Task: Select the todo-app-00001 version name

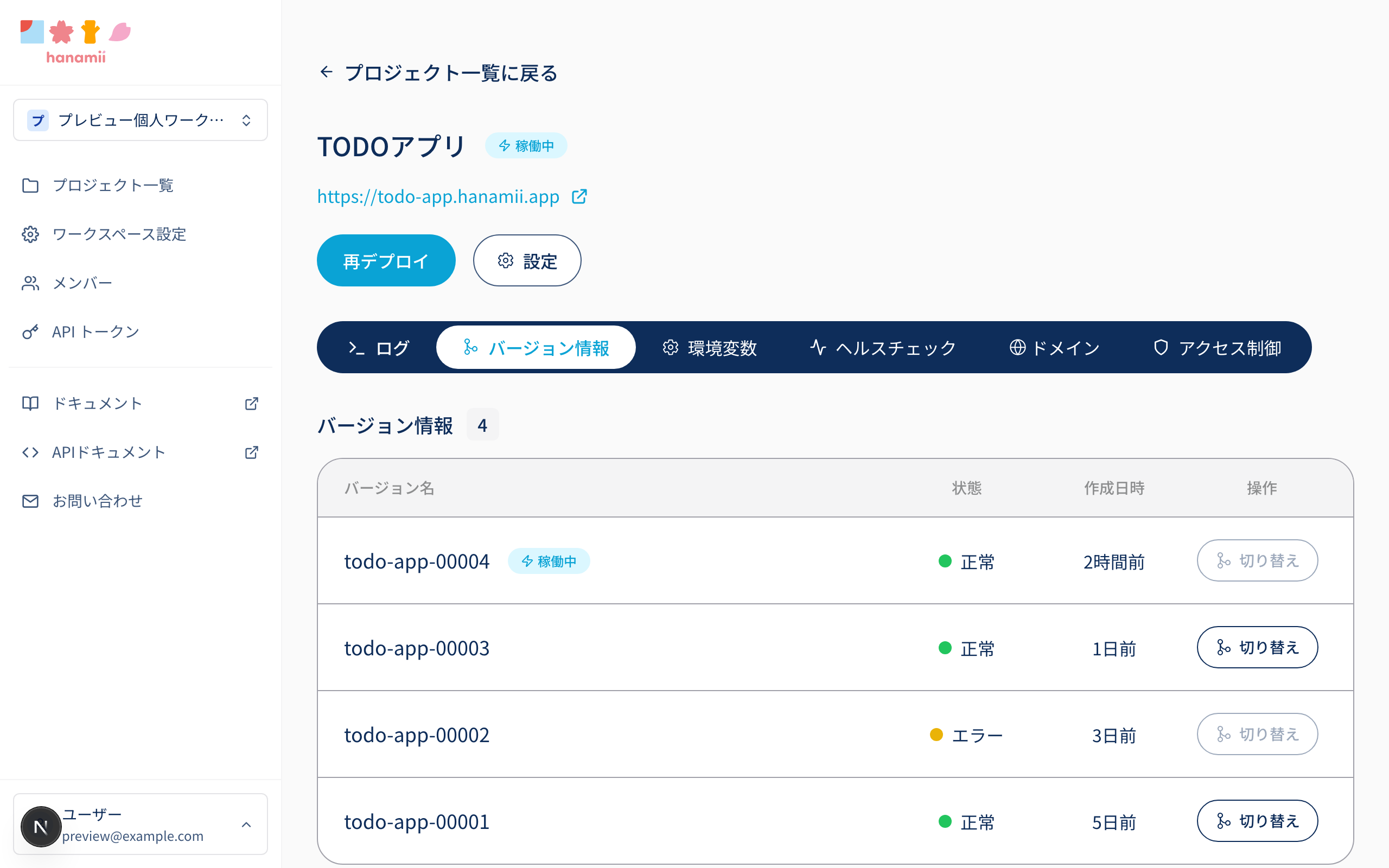Action: (x=417, y=822)
